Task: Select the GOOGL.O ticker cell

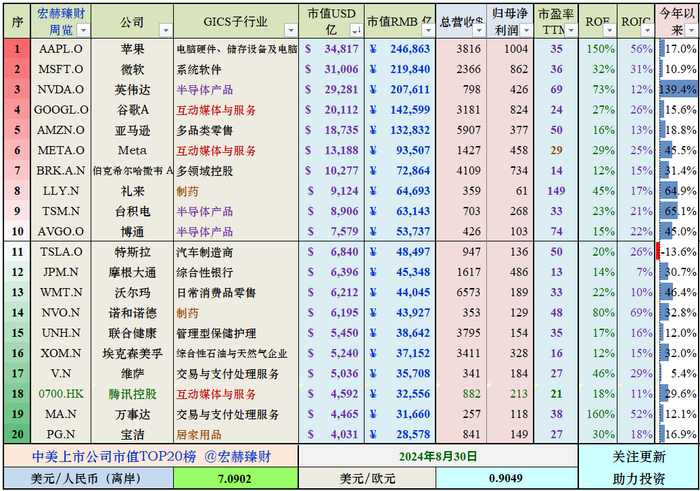Action: [x=61, y=110]
